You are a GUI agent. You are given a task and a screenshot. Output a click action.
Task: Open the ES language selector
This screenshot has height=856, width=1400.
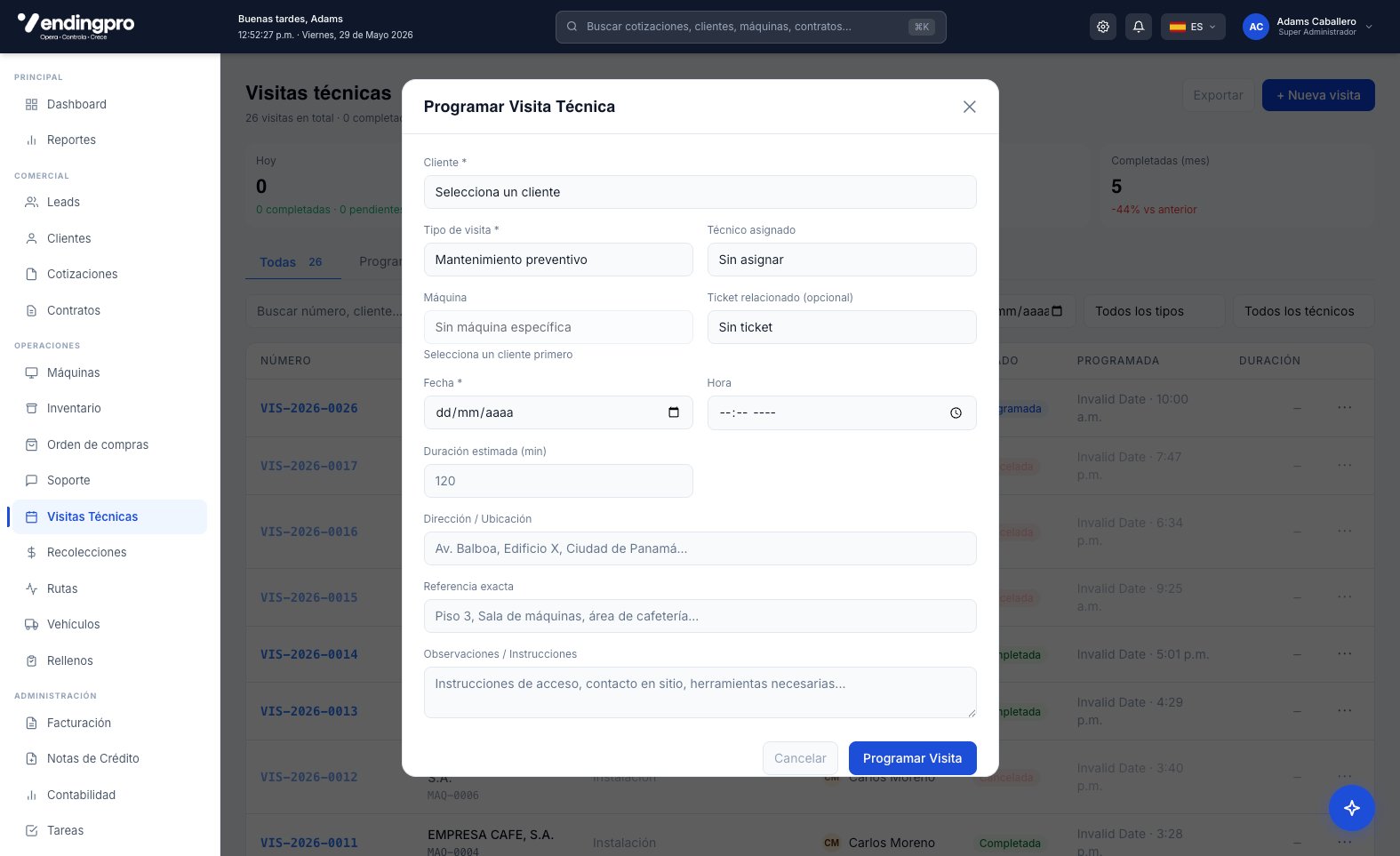pyautogui.click(x=1193, y=27)
